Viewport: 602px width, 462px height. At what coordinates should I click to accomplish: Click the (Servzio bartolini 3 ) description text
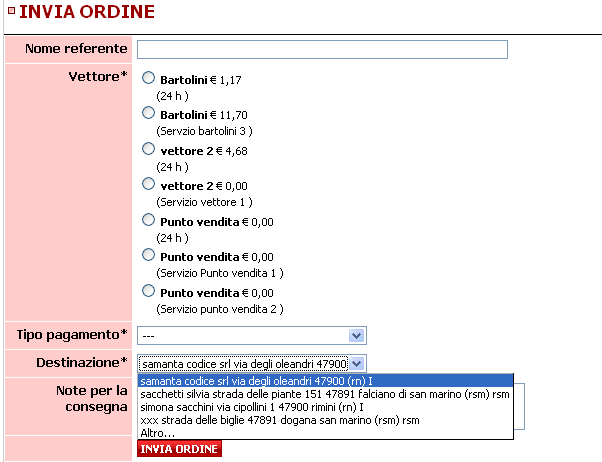tap(204, 131)
